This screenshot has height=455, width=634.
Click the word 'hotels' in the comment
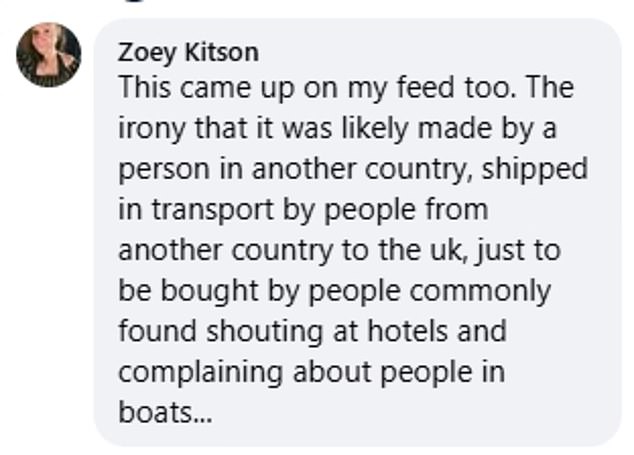tap(408, 331)
